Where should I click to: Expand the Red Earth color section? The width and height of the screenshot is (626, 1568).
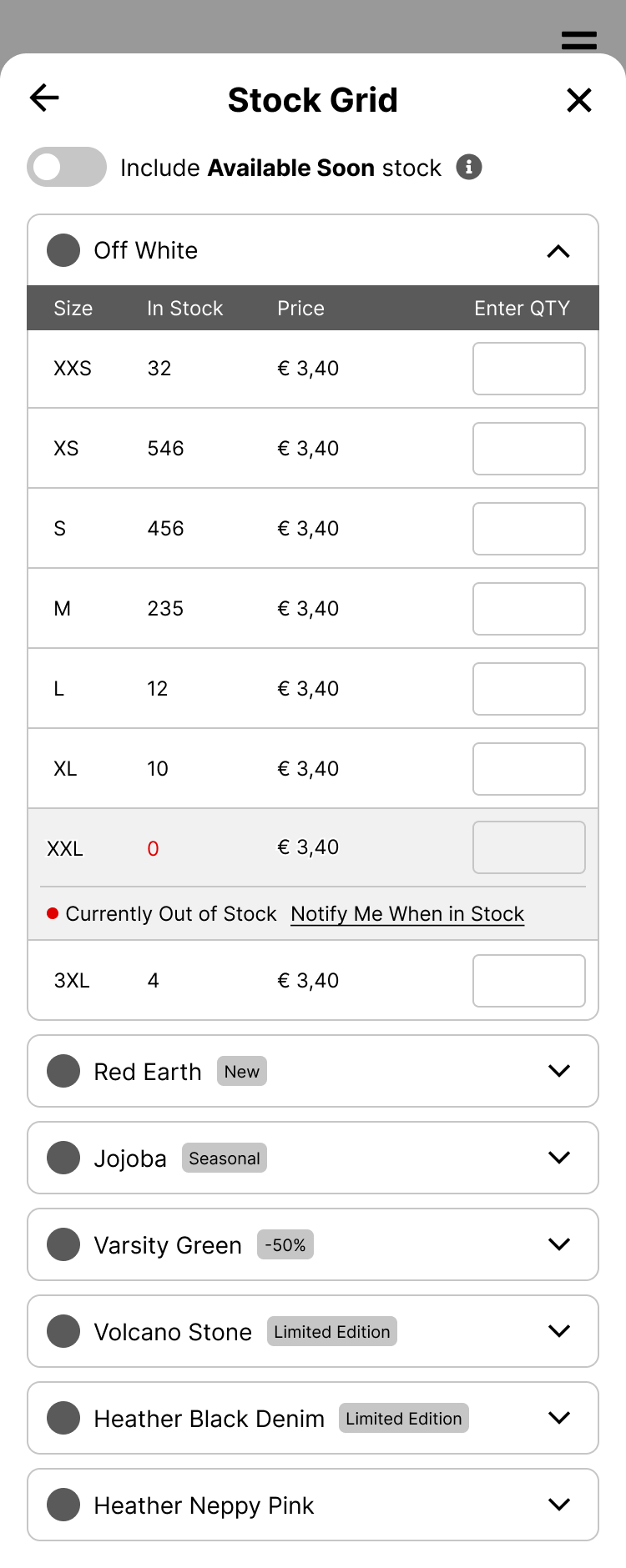coord(558,1071)
